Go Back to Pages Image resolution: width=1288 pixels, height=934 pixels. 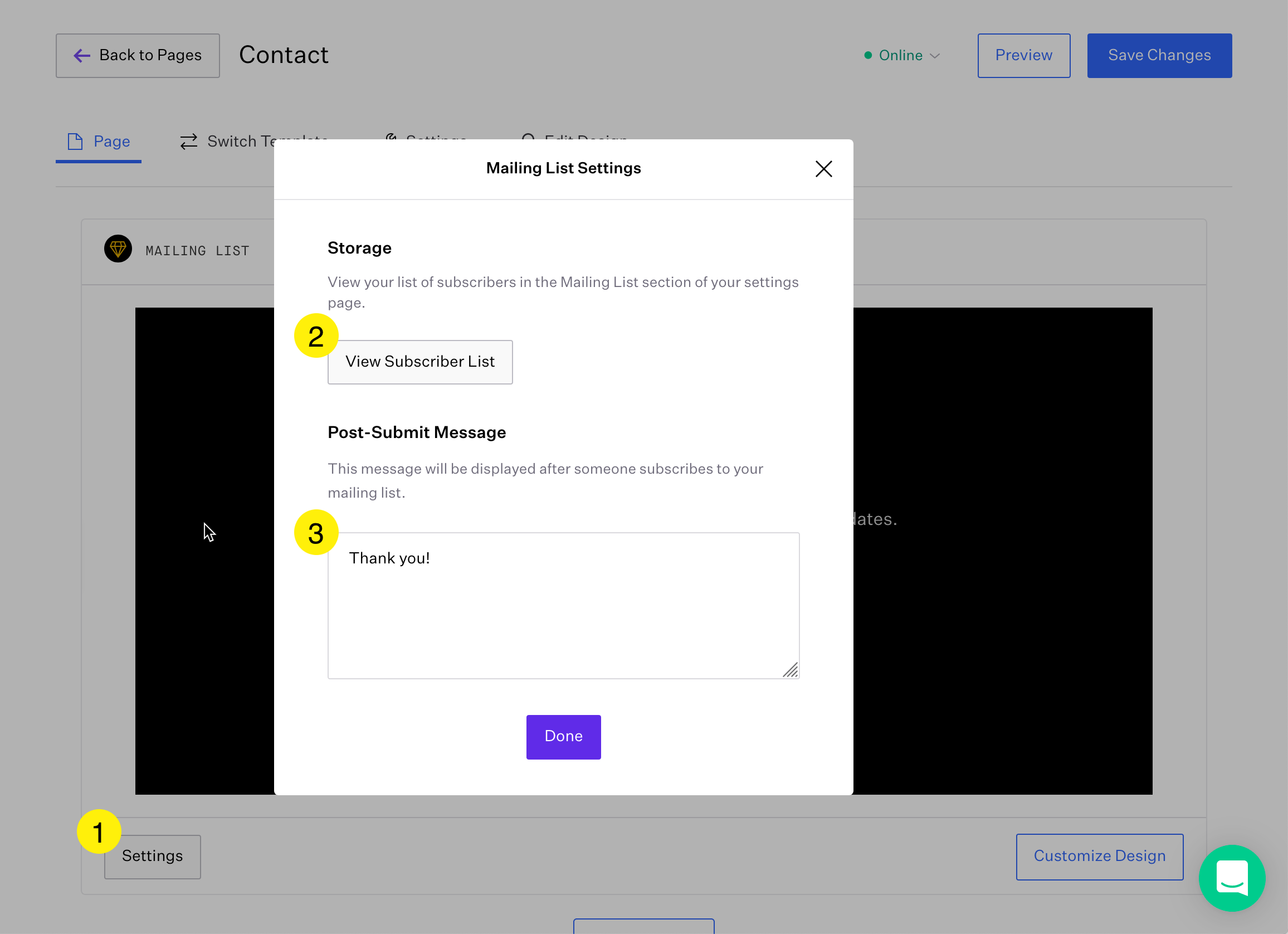pyautogui.click(x=138, y=56)
